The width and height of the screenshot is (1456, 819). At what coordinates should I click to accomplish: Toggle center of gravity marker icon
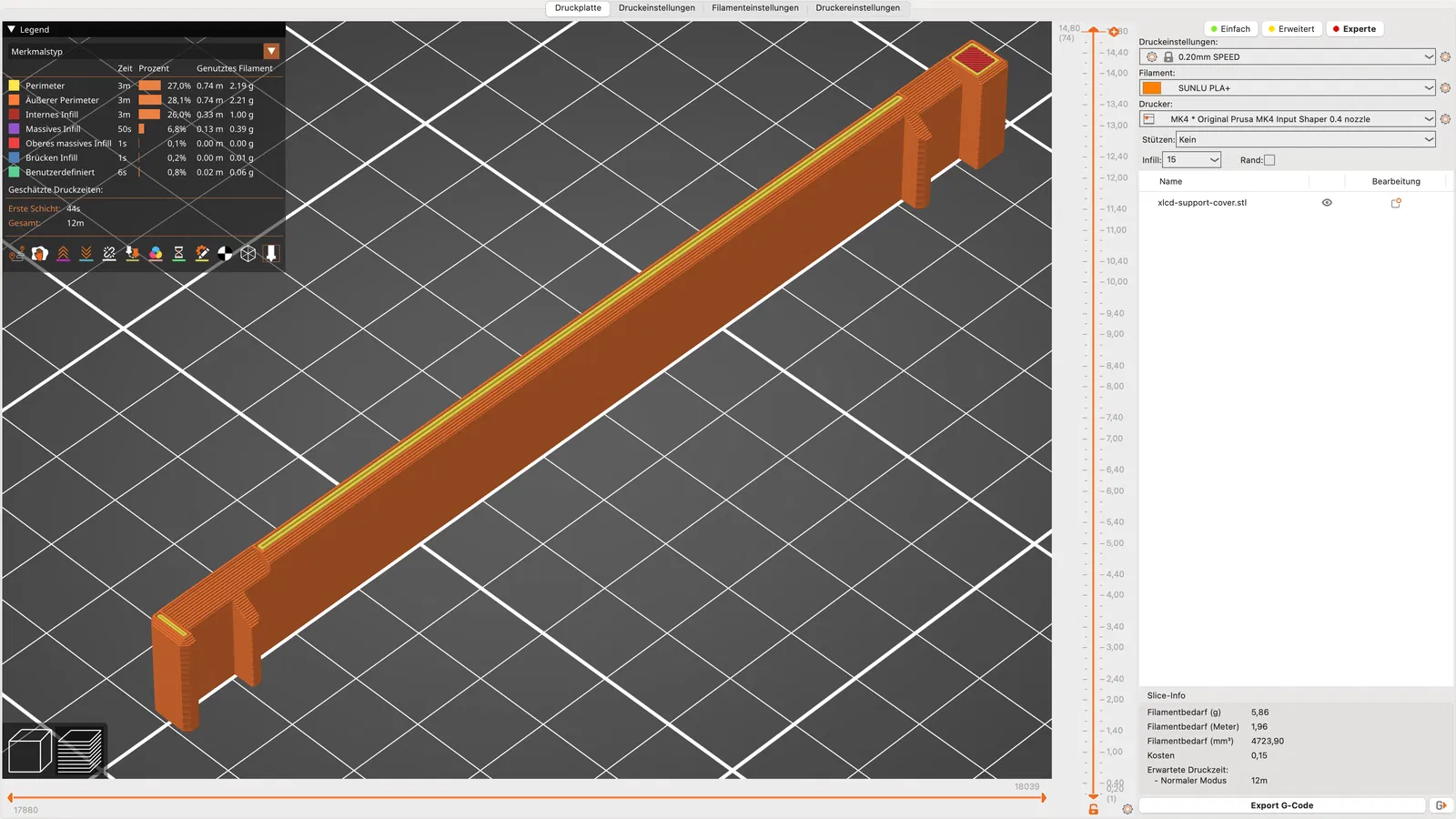click(225, 254)
